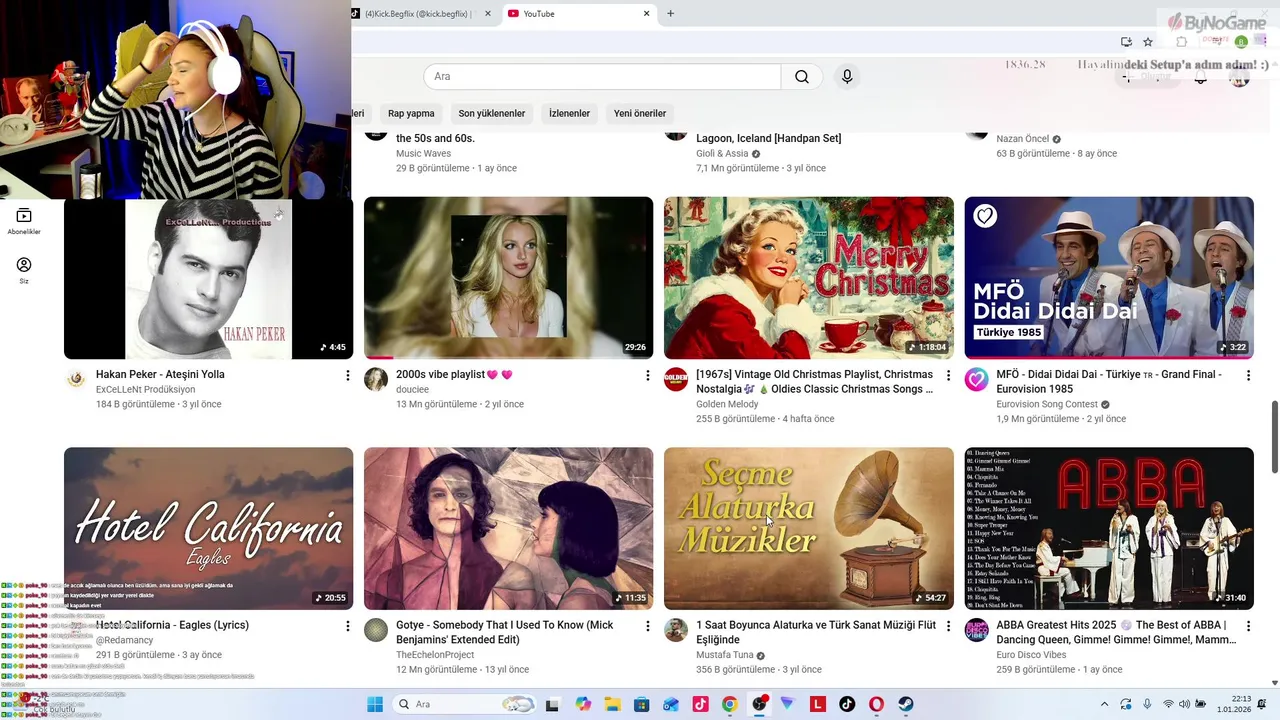Open the Siz section in the sidebar
Screen dimensions: 1280x720
pyautogui.click(x=24, y=270)
